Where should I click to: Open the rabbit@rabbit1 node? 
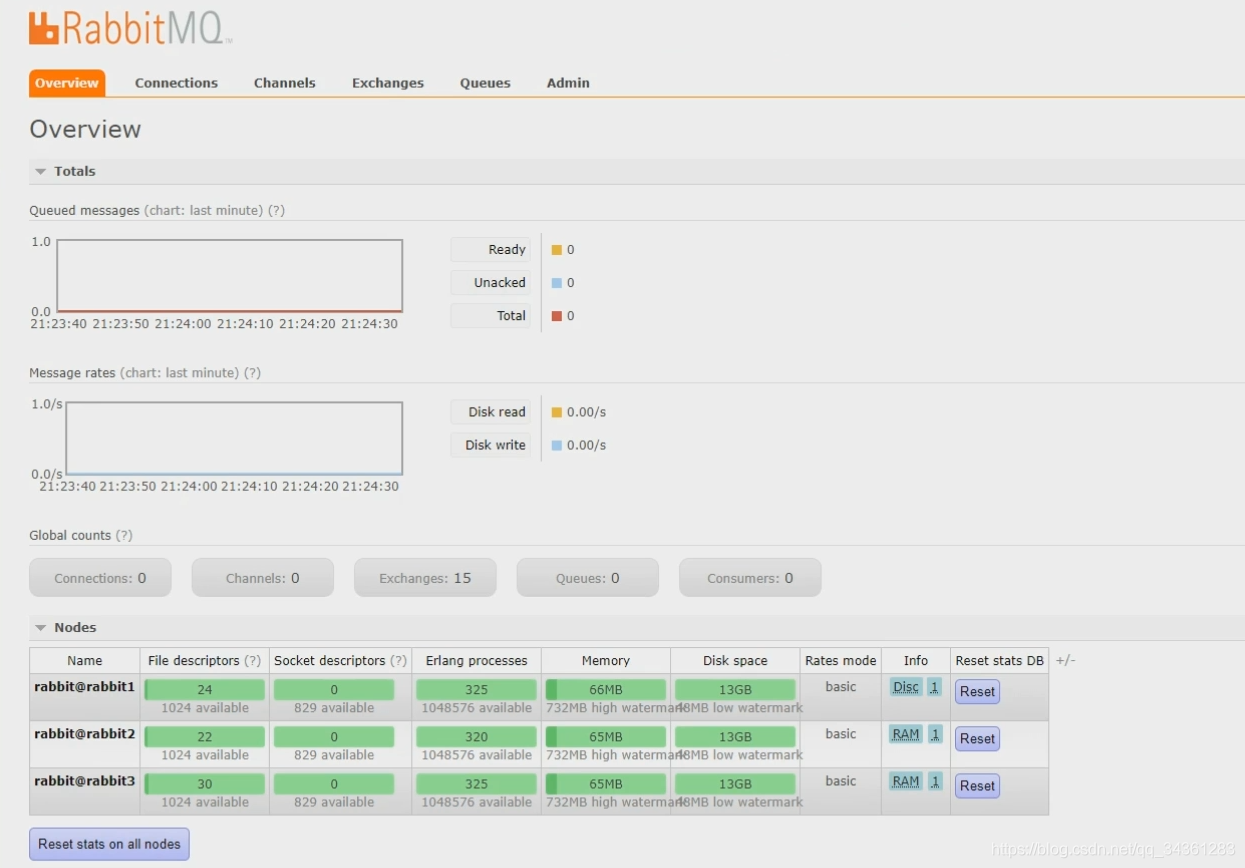pos(84,687)
